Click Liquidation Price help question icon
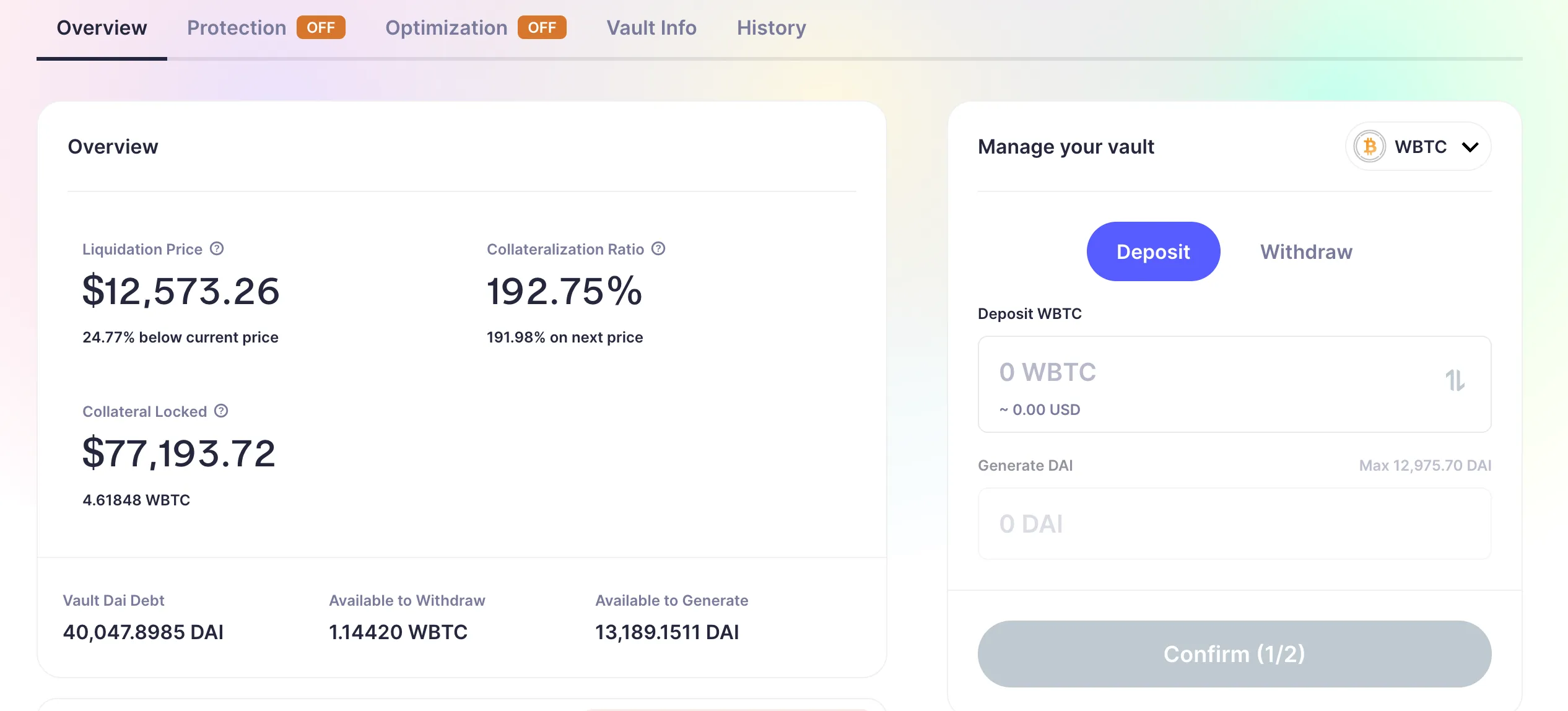 point(217,249)
